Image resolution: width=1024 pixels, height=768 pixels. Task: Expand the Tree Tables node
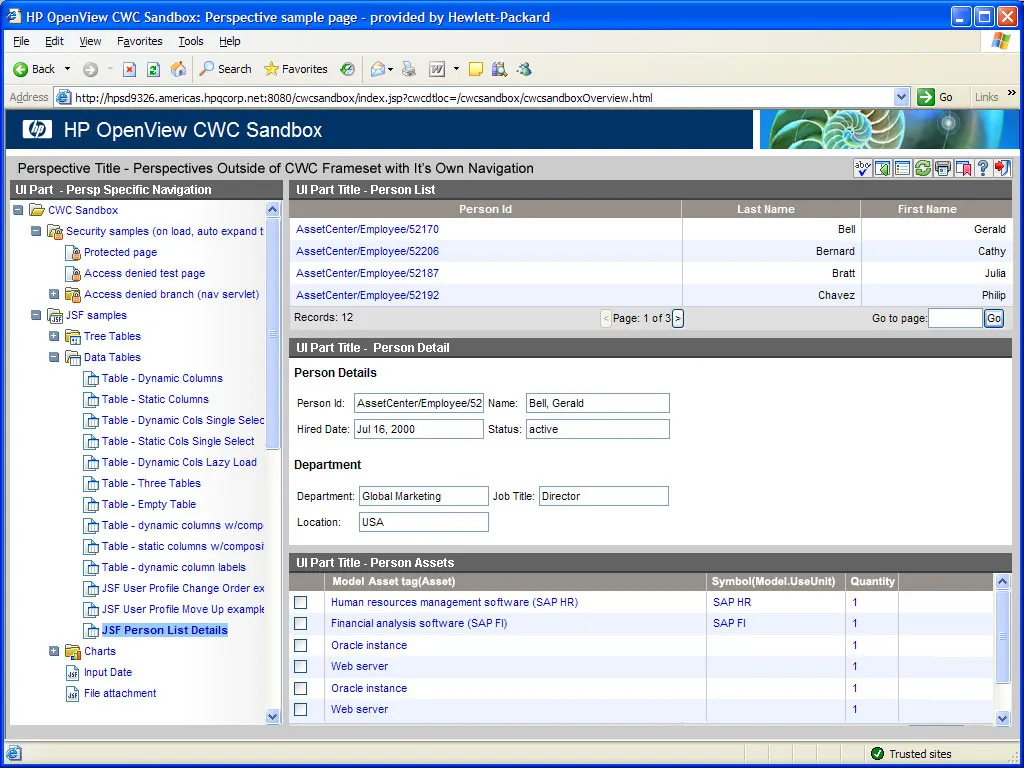(x=54, y=336)
